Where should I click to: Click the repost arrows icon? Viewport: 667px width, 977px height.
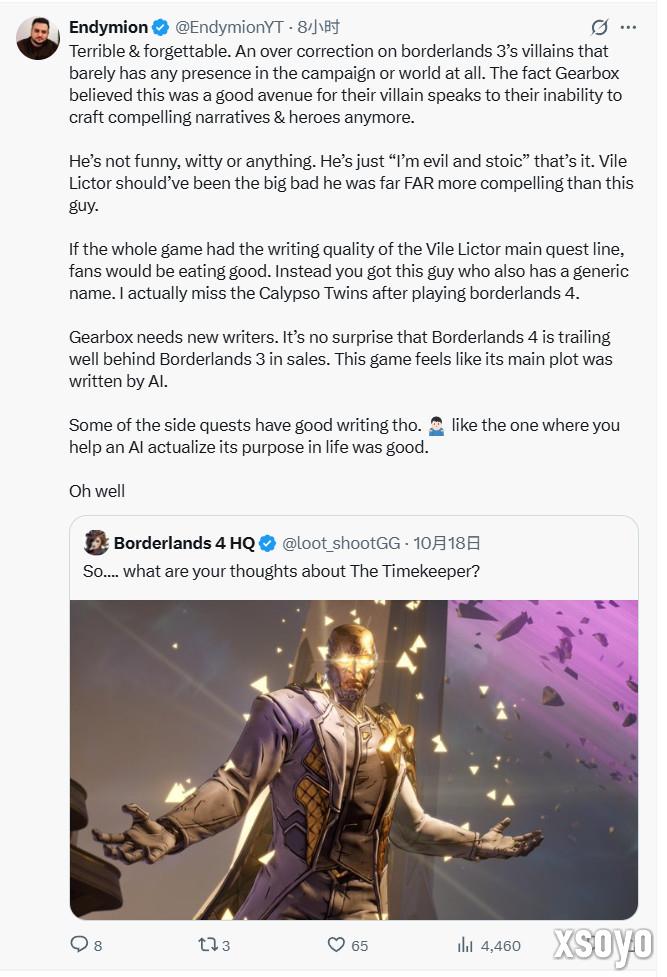coord(206,944)
